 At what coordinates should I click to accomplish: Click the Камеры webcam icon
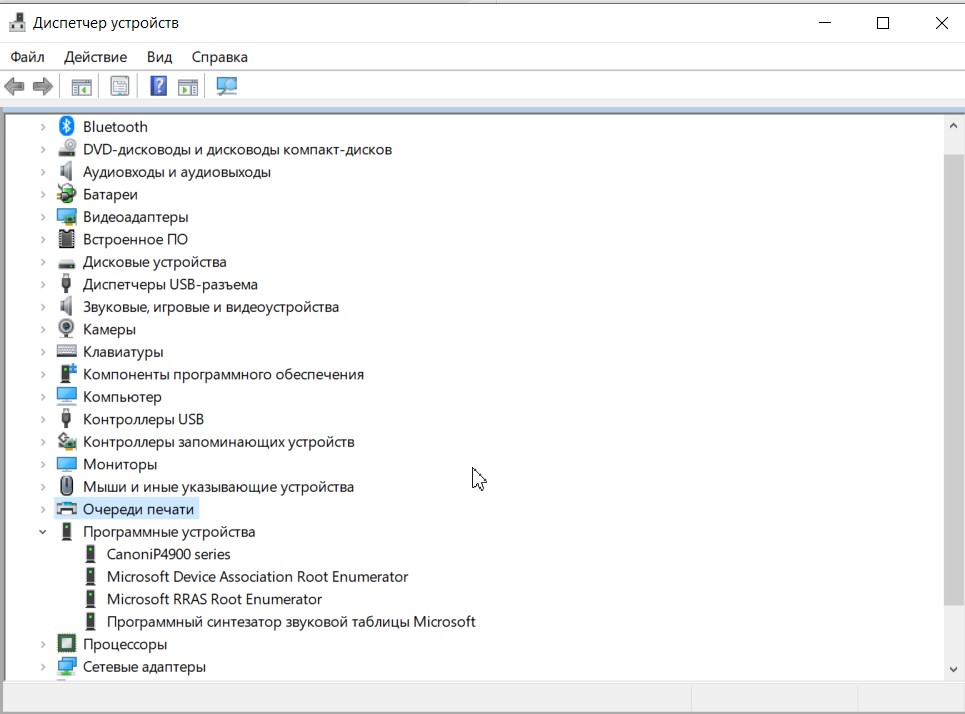[66, 329]
